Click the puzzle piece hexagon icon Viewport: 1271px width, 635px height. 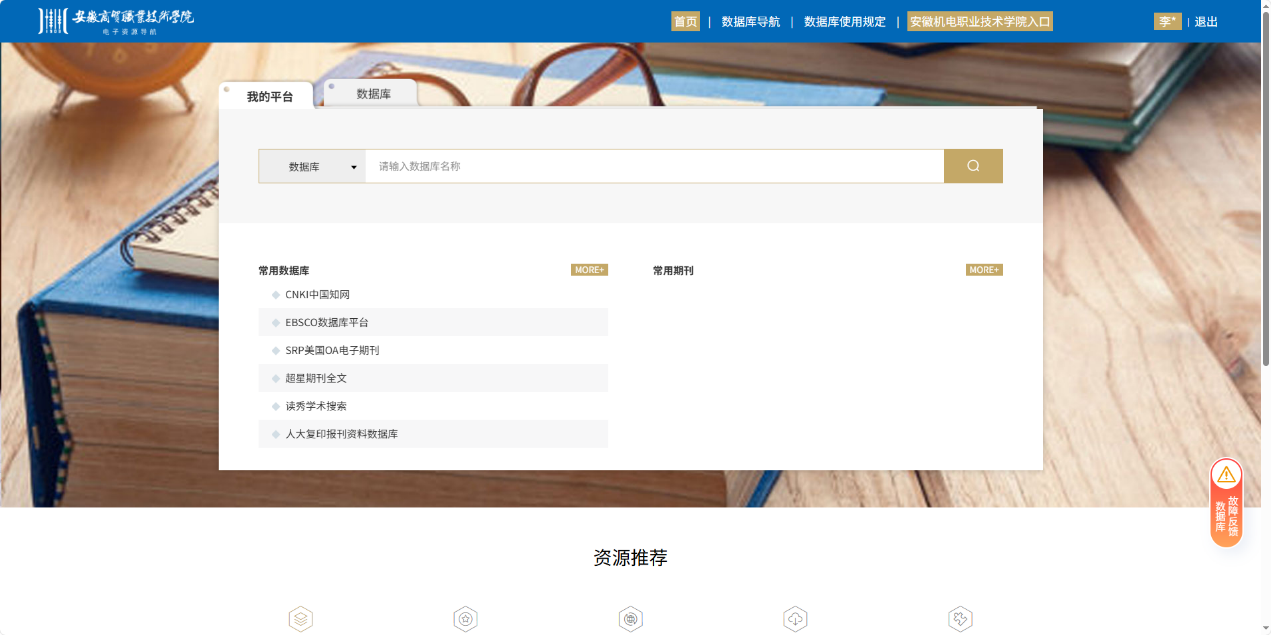coord(960,619)
